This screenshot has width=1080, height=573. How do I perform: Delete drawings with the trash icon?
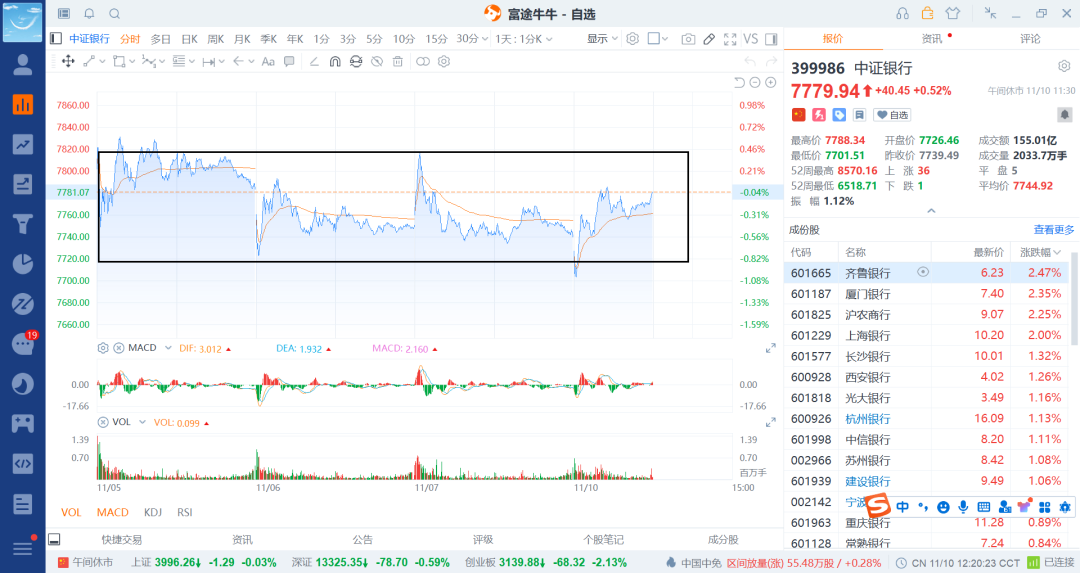[x=397, y=61]
